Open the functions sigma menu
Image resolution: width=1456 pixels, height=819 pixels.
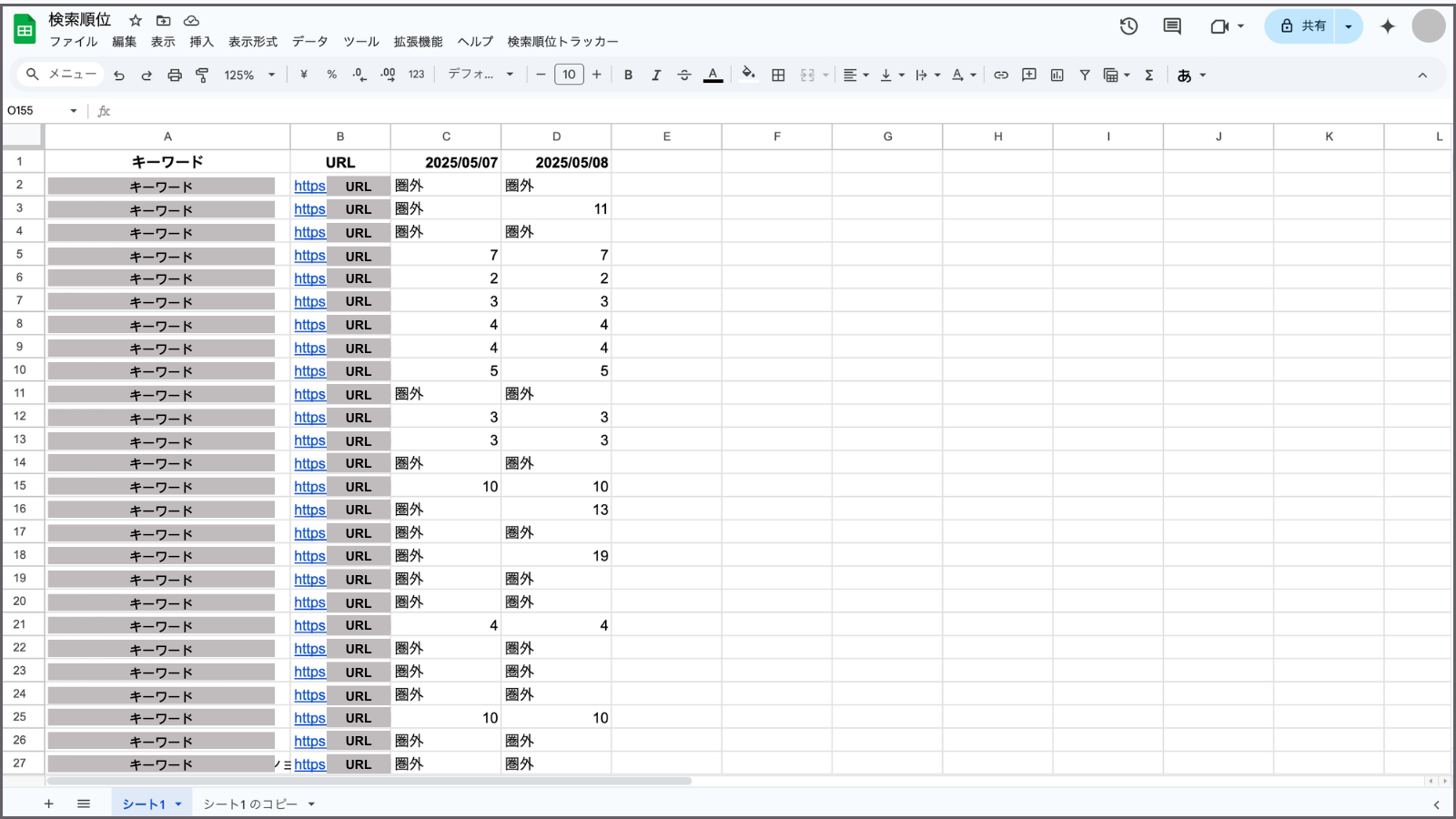coord(1149,75)
